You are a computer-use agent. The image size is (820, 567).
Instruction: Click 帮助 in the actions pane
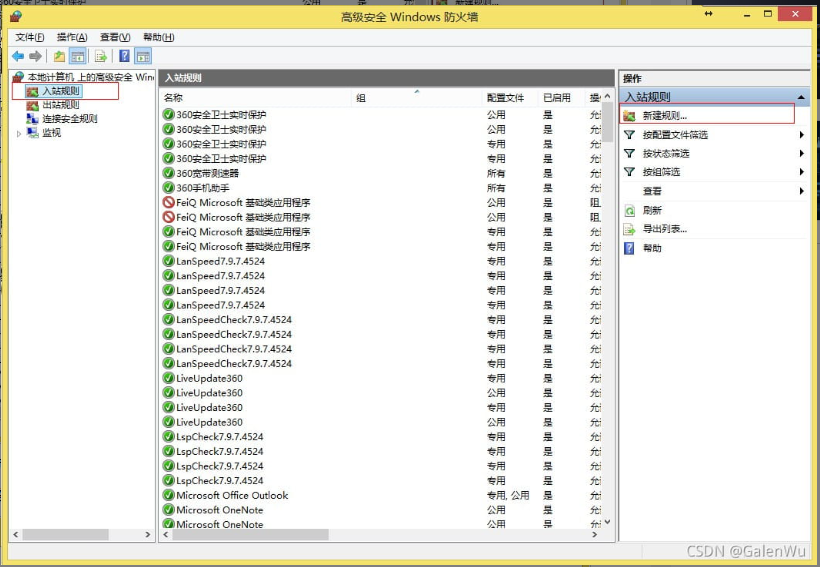coord(652,248)
